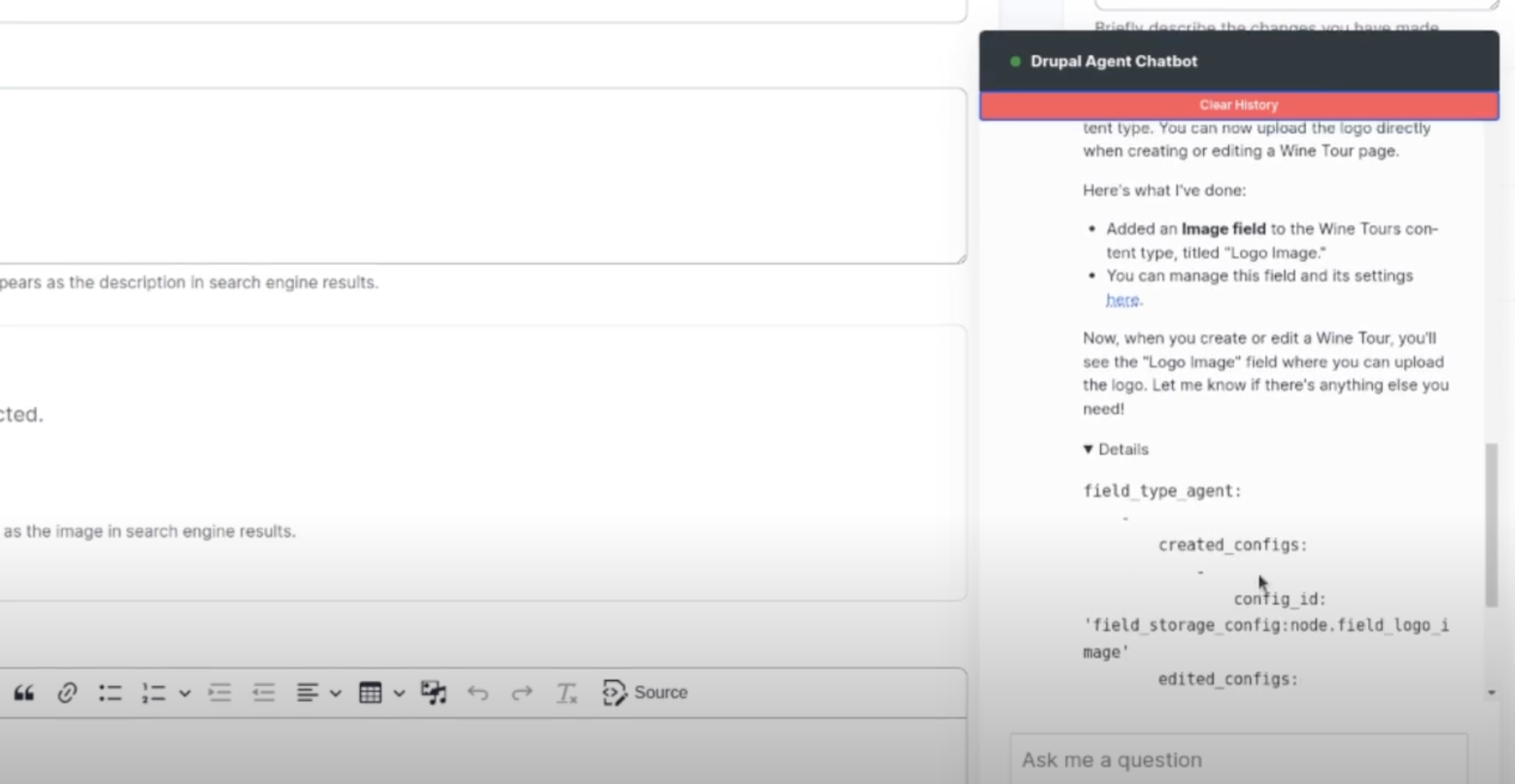Open the insert media icon

(x=434, y=692)
